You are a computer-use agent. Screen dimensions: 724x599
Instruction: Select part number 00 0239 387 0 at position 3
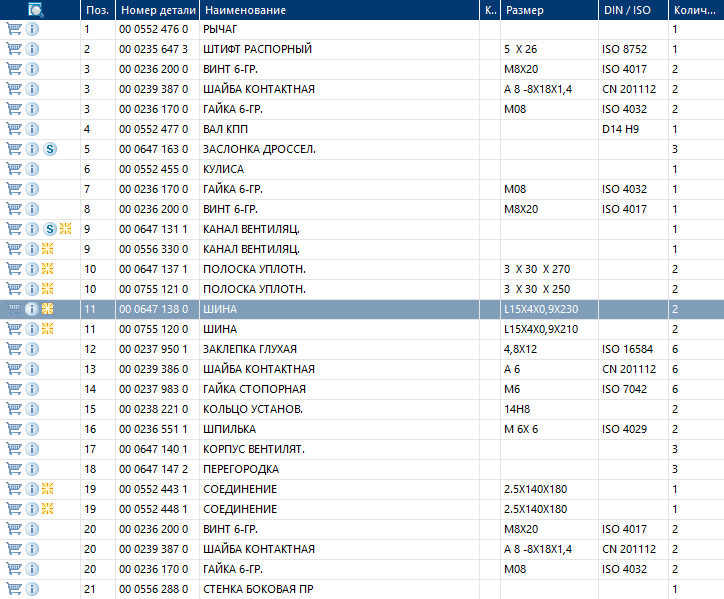tap(154, 89)
